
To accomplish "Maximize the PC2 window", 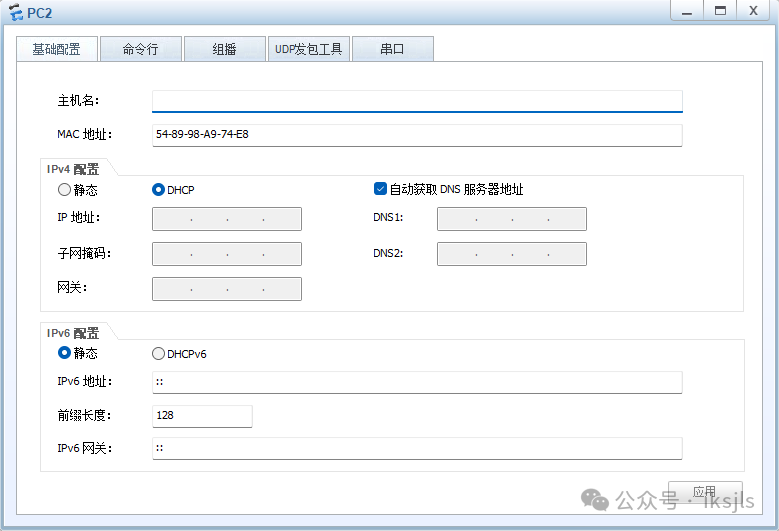I will click(720, 10).
